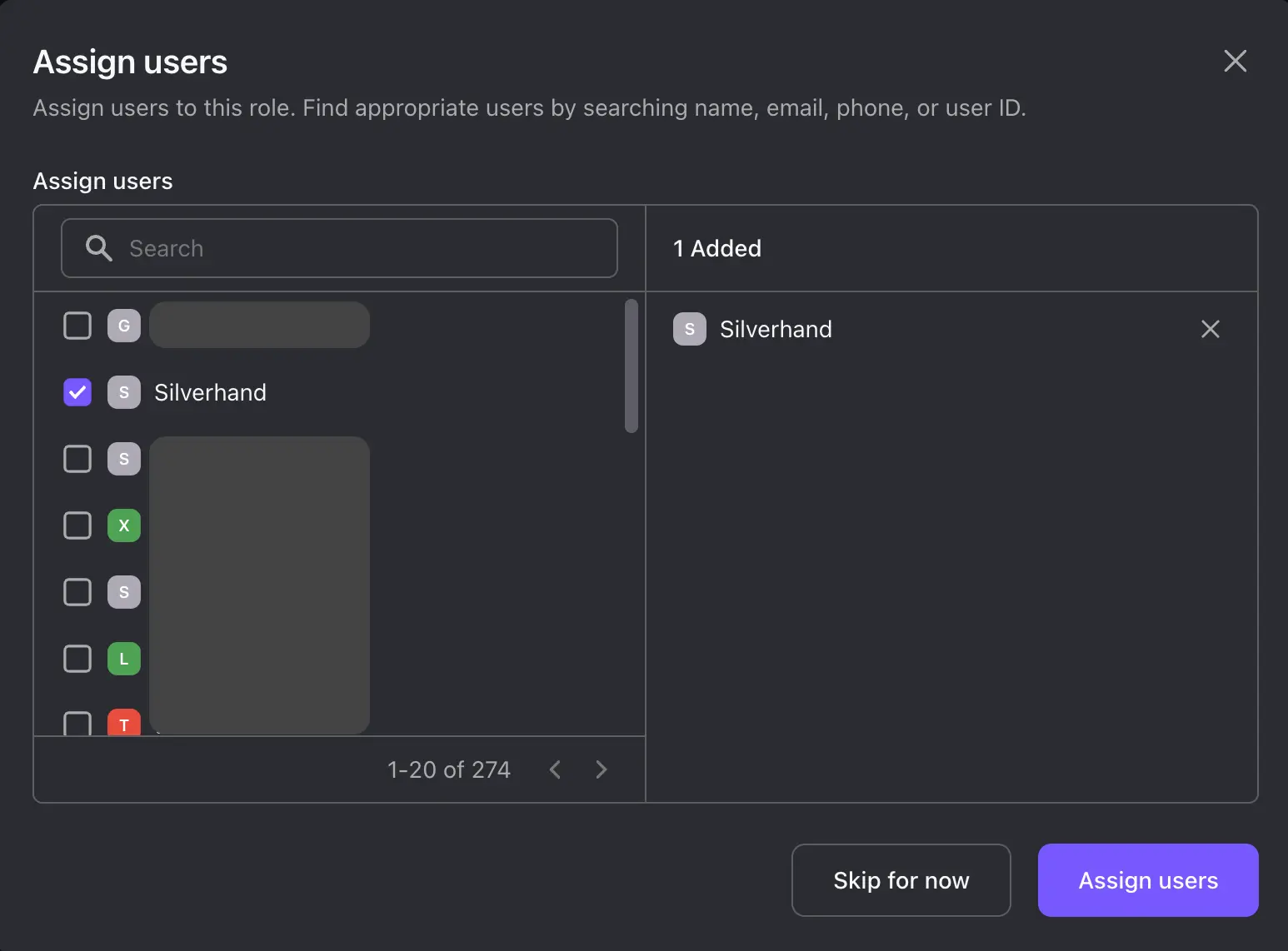Remove Silverhand from the added list

pos(1210,329)
